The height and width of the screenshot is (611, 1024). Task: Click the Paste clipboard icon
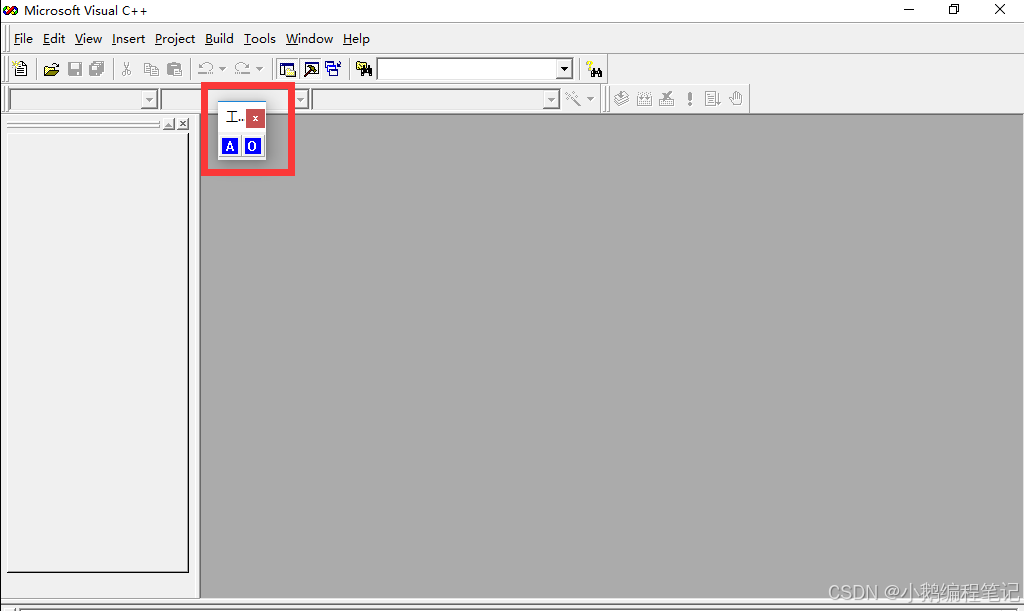pyautogui.click(x=174, y=69)
